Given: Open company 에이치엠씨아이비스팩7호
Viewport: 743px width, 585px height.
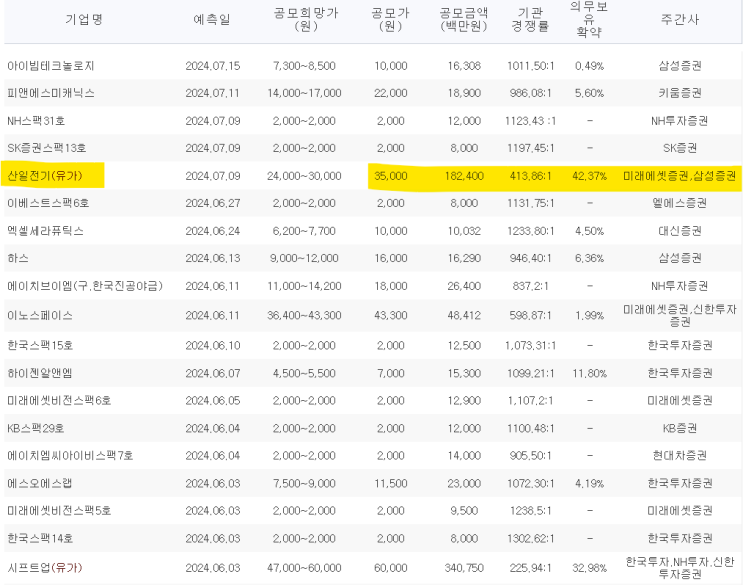Looking at the screenshot, I should [70, 455].
